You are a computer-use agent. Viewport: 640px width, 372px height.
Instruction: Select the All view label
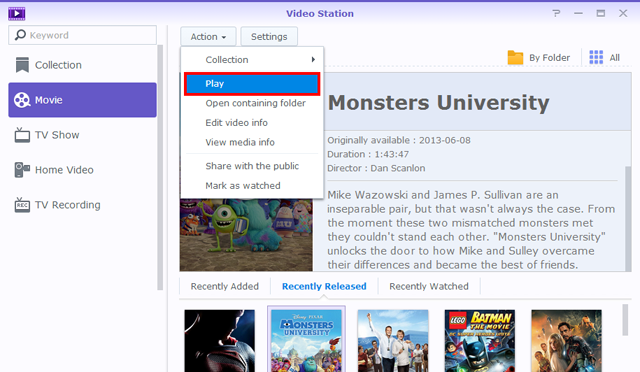pos(614,58)
